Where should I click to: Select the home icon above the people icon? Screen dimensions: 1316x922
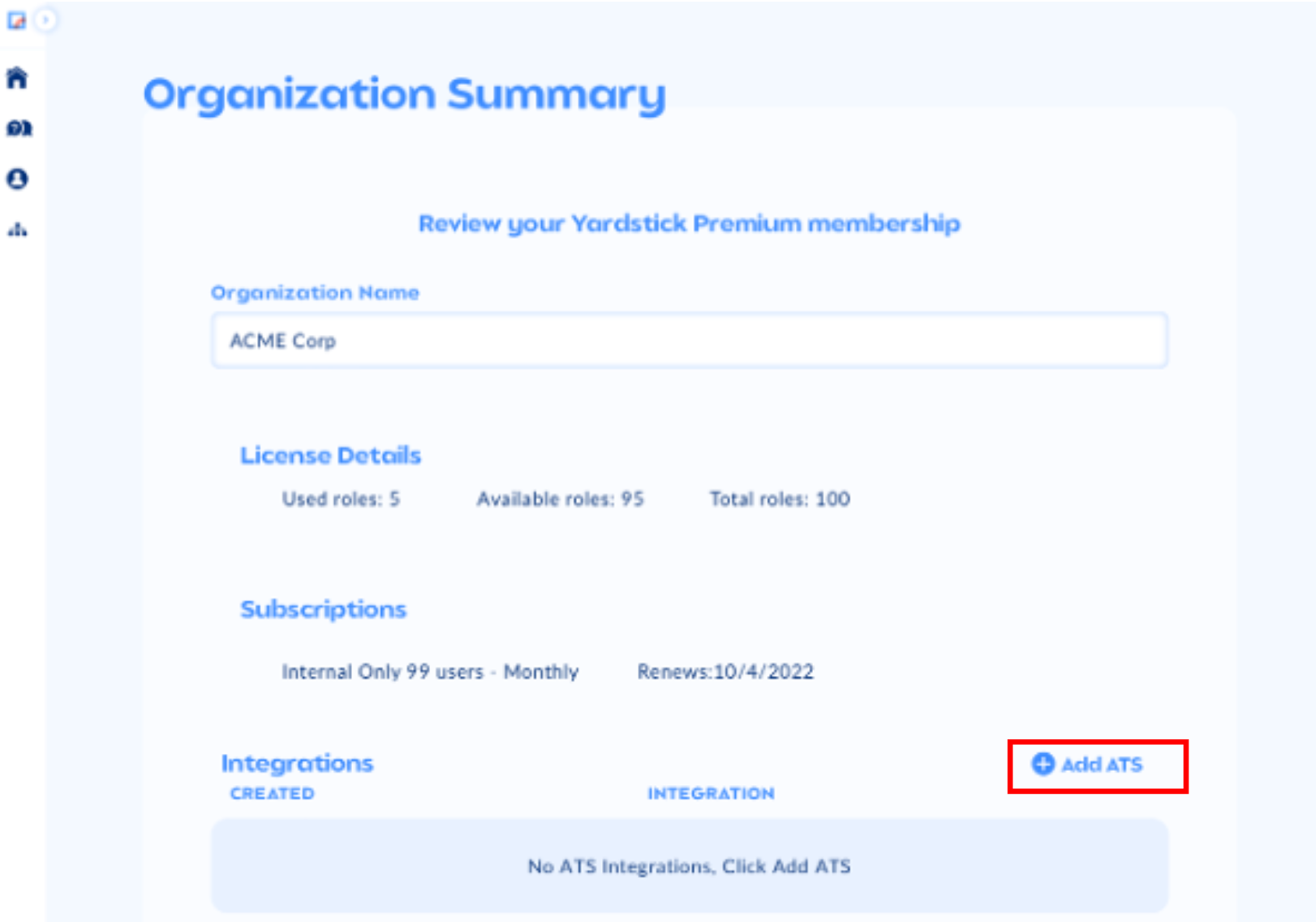click(18, 79)
